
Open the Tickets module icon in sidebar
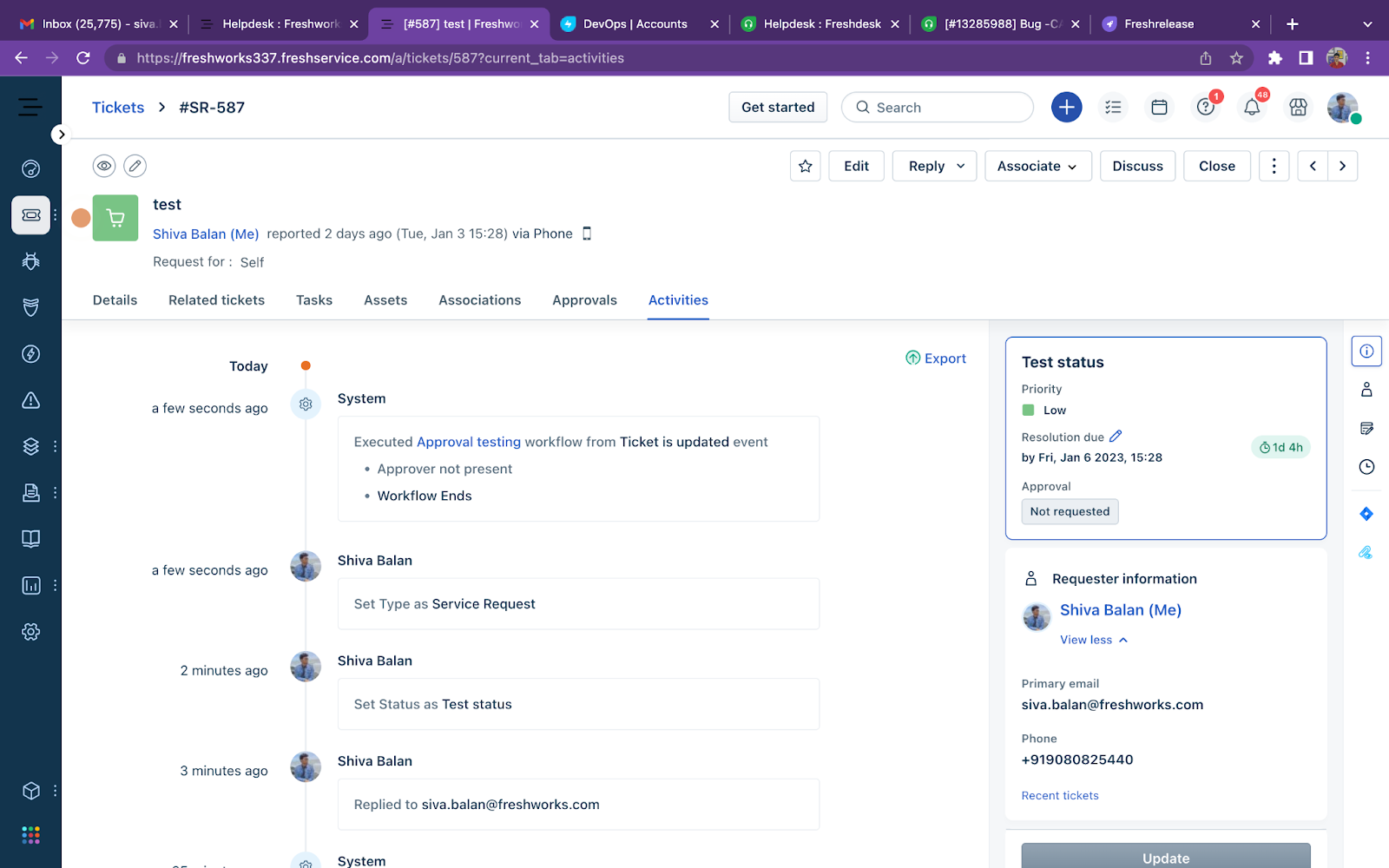click(30, 214)
